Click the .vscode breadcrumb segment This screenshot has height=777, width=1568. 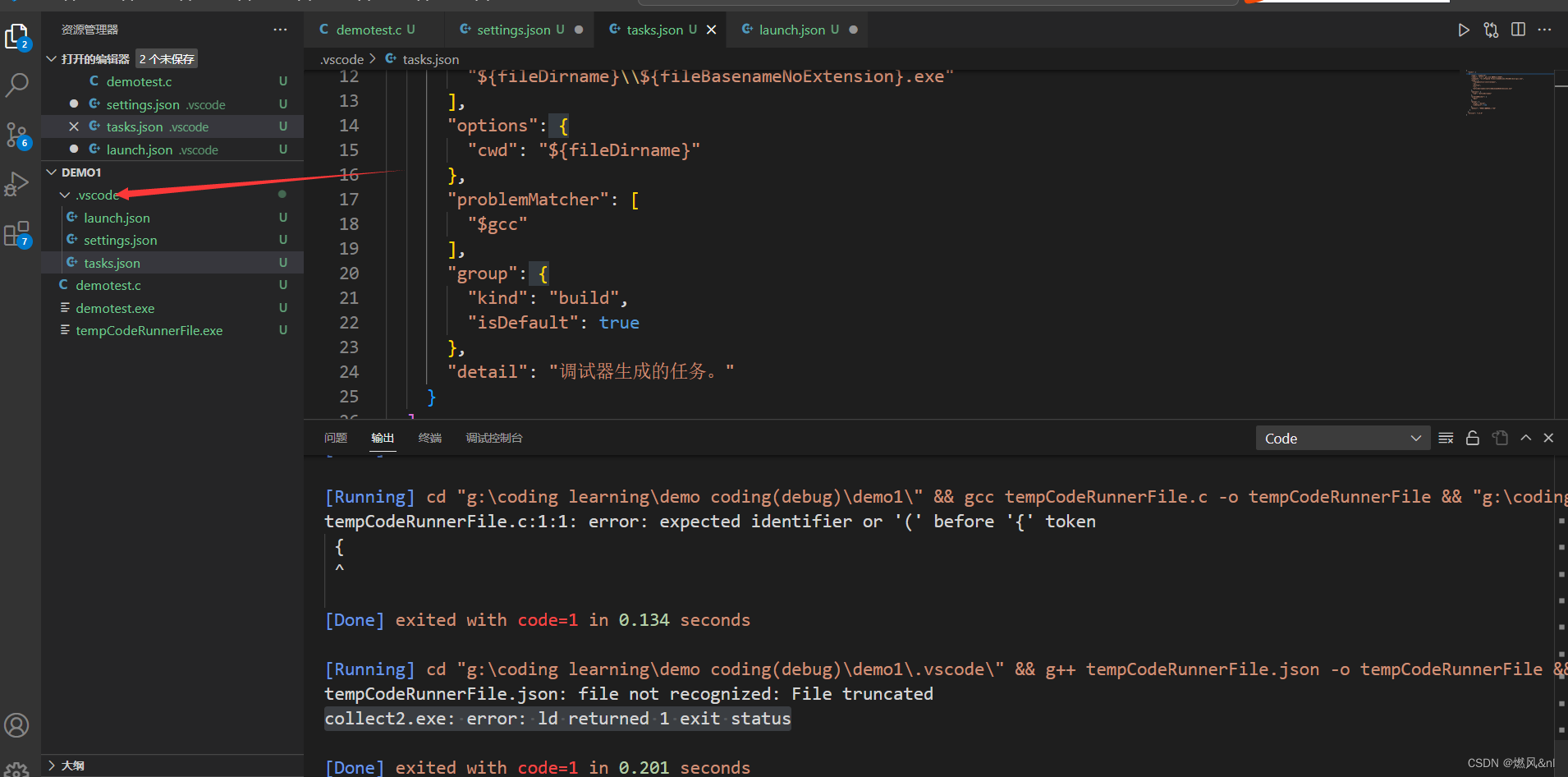coord(342,59)
